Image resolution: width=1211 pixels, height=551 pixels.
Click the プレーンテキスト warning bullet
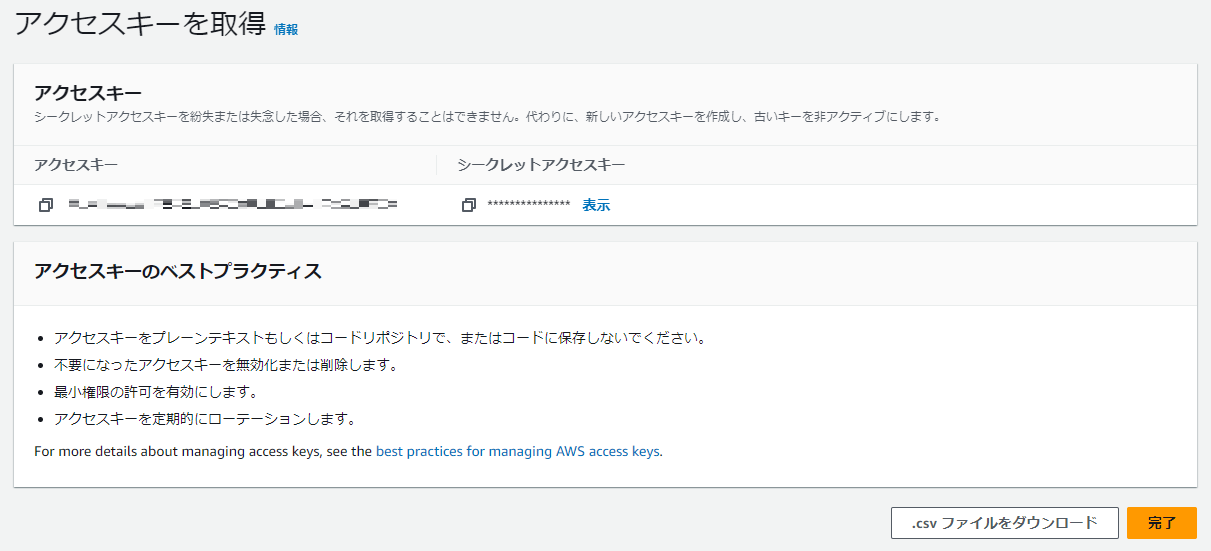(x=380, y=338)
